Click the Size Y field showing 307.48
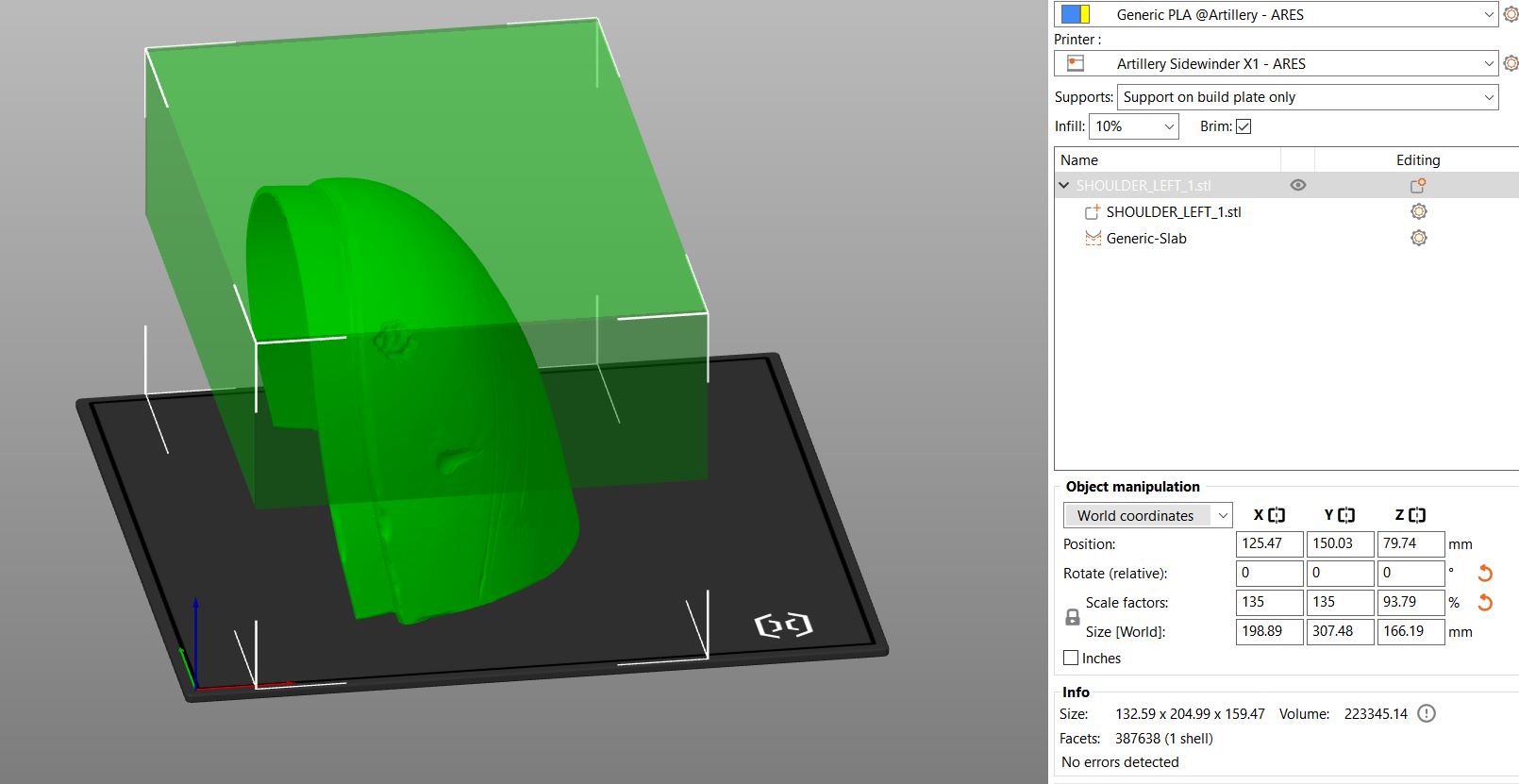This screenshot has height=784, width=1519. coord(1340,631)
